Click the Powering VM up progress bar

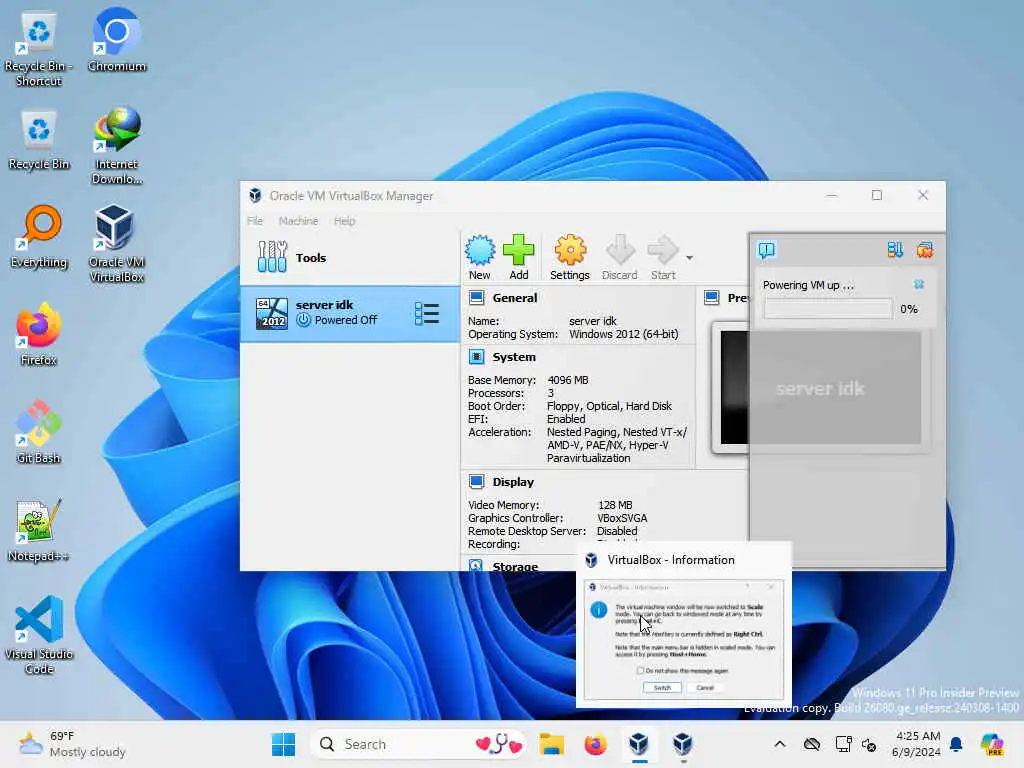(x=828, y=309)
